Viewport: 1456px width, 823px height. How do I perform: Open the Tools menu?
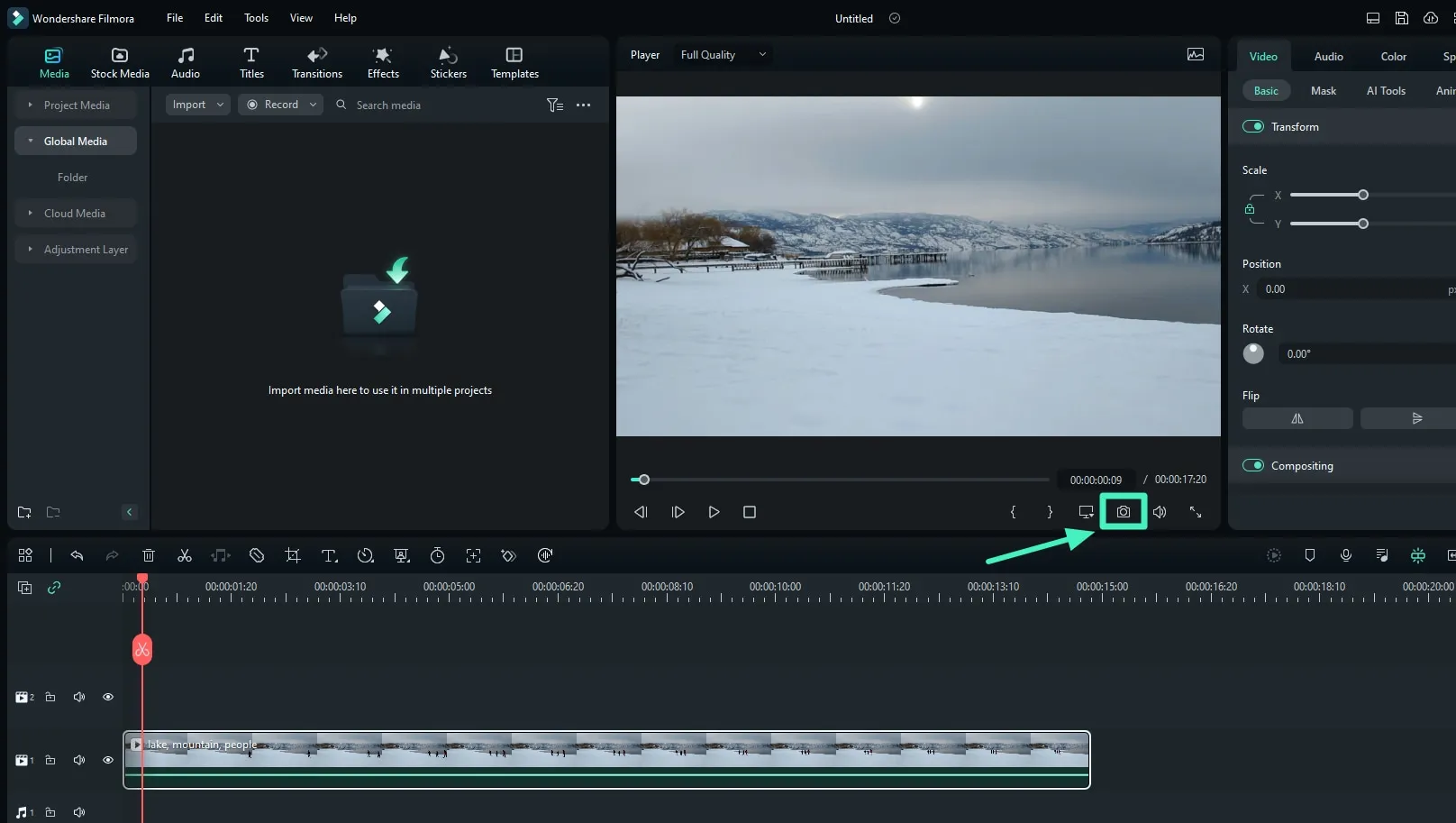[x=256, y=17]
